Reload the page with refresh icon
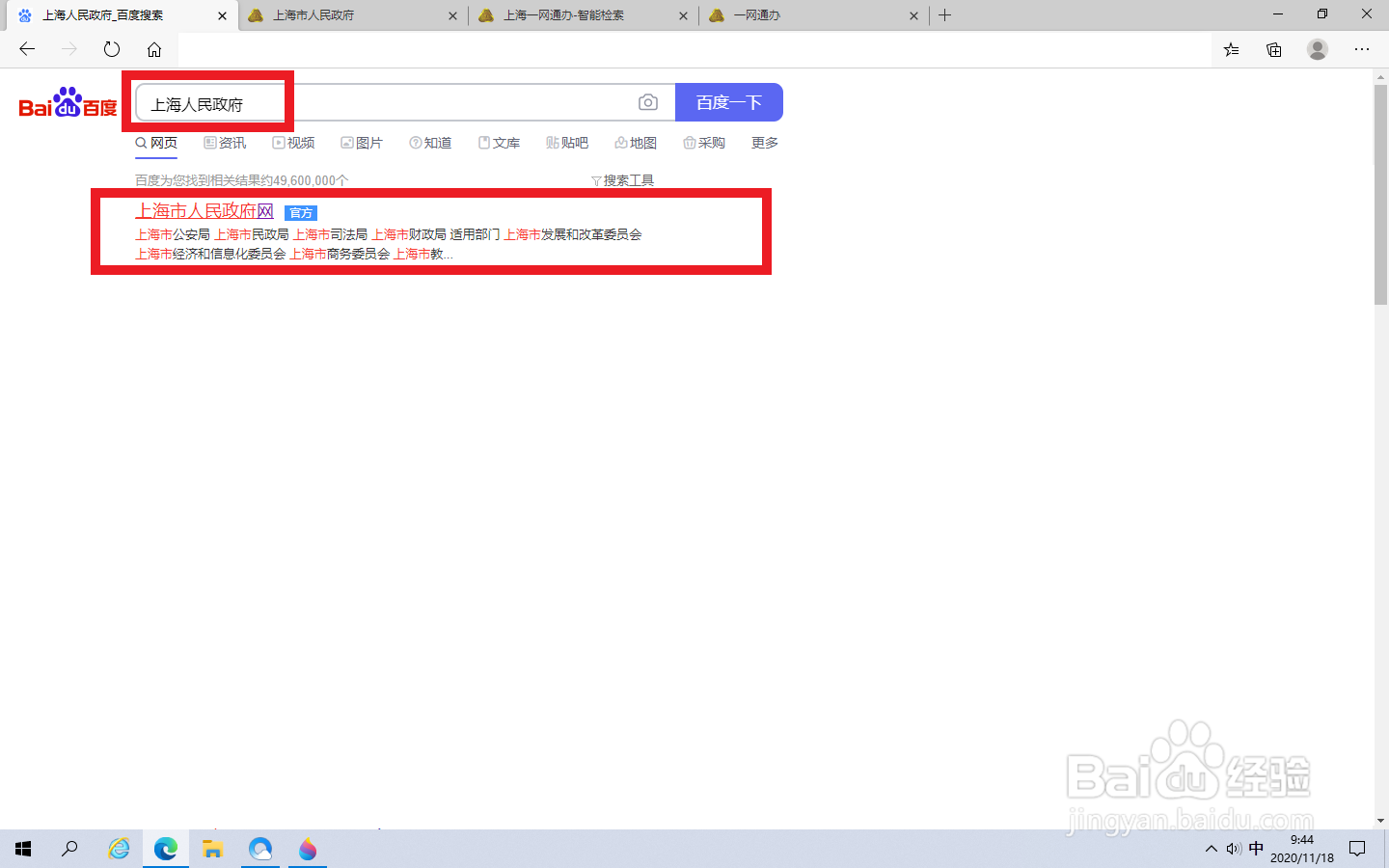Image resolution: width=1389 pixels, height=868 pixels. pyautogui.click(x=112, y=49)
